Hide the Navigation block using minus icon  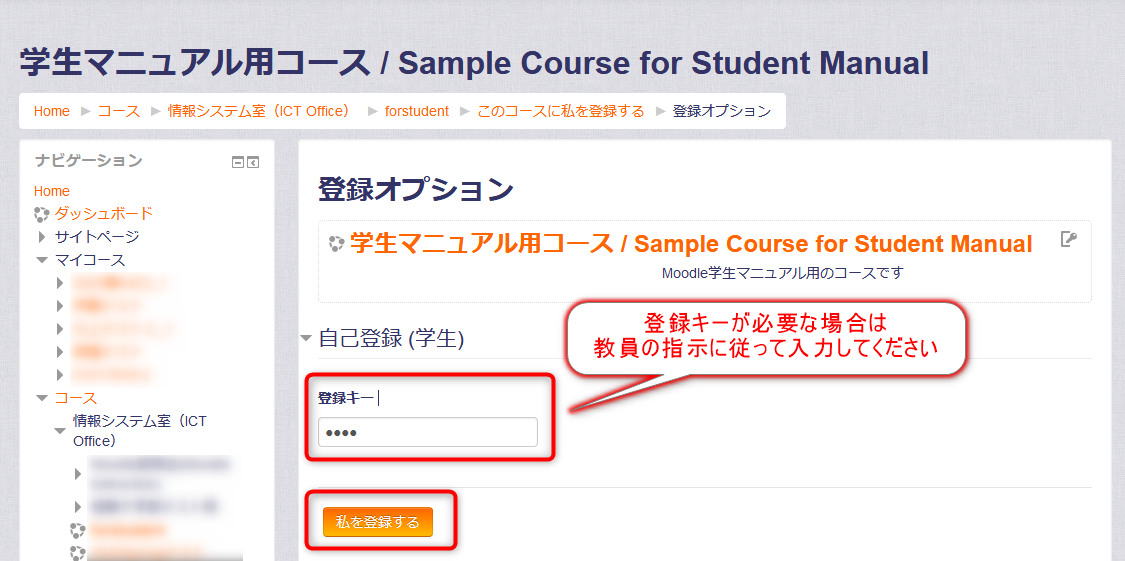(238, 163)
